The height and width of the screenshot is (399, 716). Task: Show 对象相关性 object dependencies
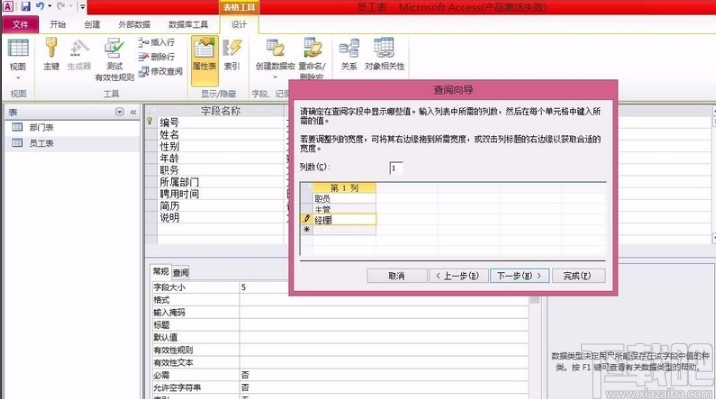(384, 54)
